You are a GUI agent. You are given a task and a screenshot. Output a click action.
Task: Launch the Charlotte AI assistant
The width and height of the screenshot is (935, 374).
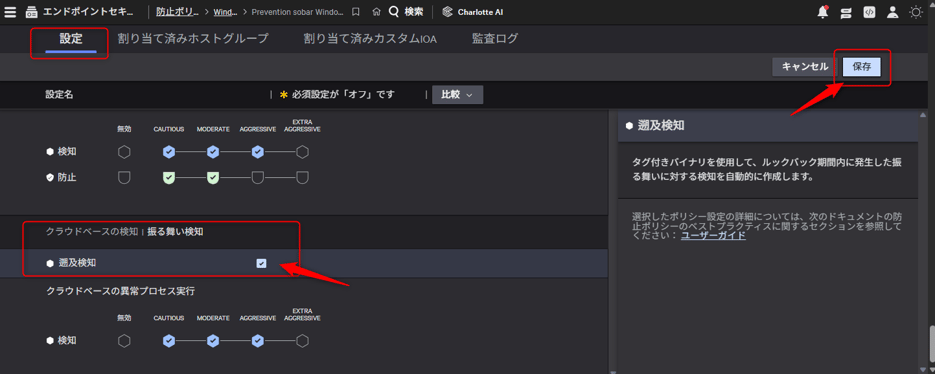click(x=473, y=12)
